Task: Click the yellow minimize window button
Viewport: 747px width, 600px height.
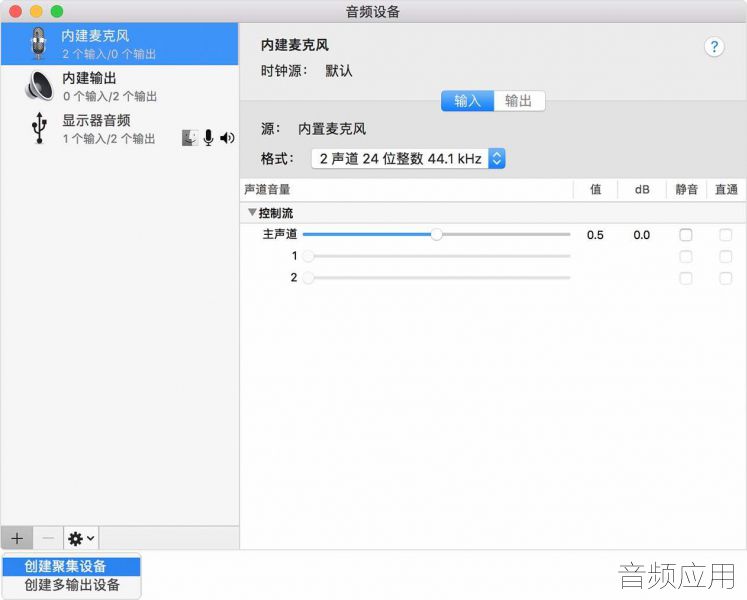Action: tap(36, 11)
